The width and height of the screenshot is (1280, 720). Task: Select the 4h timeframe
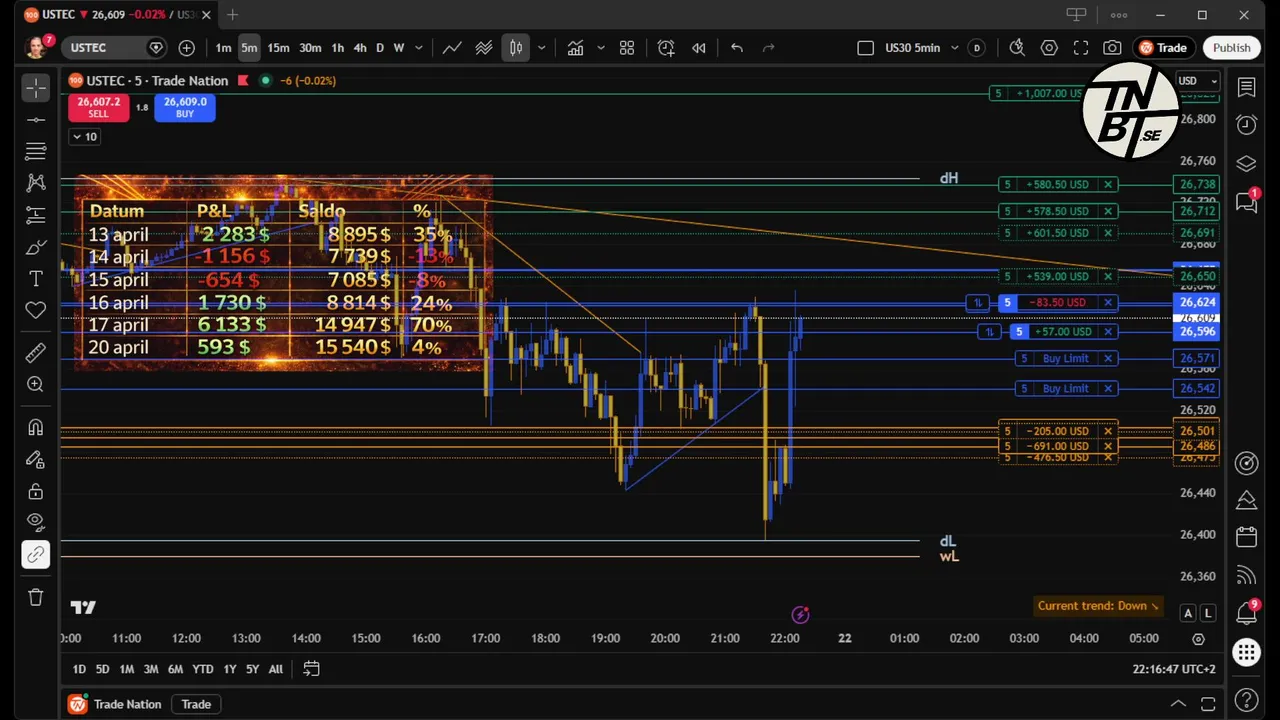click(x=360, y=48)
